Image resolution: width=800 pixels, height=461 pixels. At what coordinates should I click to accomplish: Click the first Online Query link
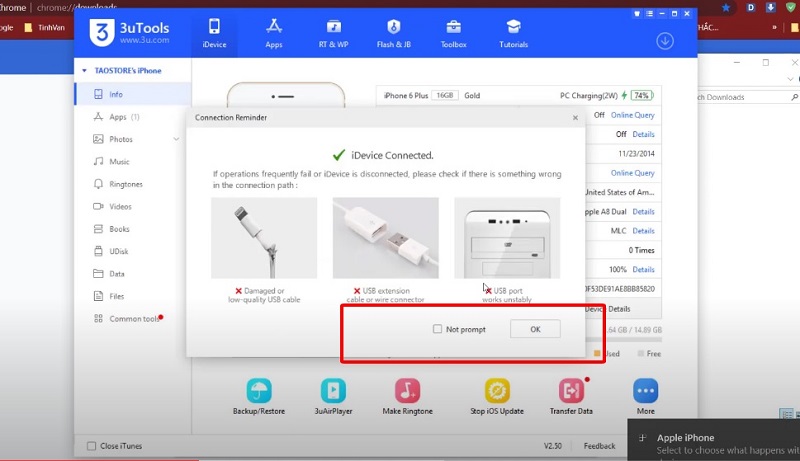point(633,115)
